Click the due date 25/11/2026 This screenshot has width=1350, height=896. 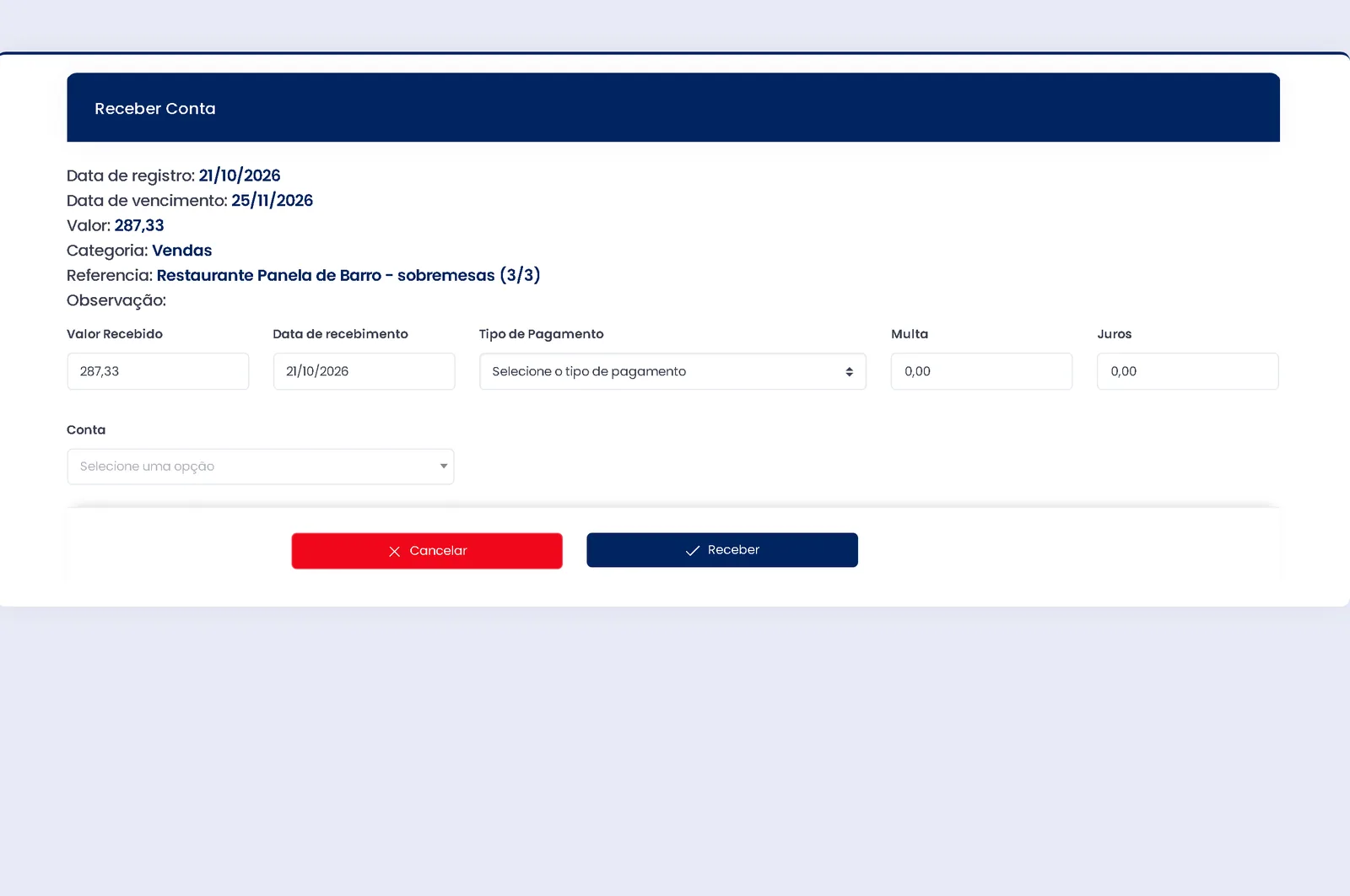[272, 201]
